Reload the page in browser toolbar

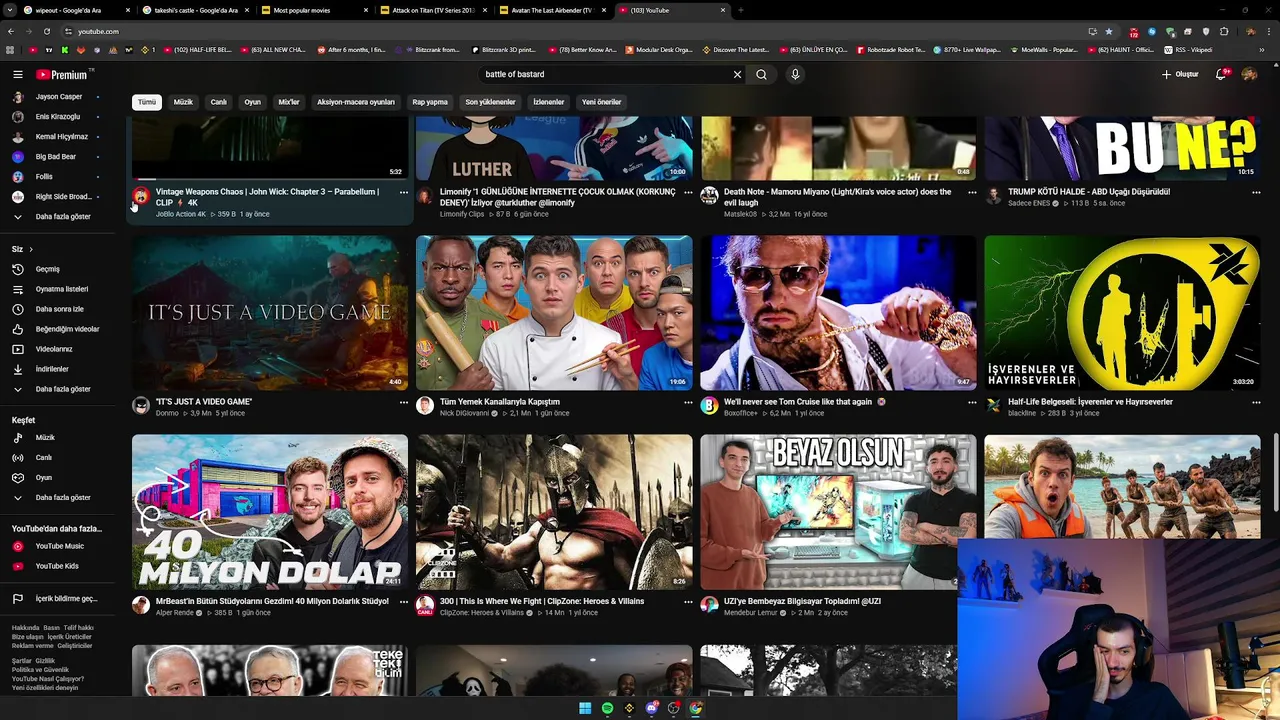(x=47, y=31)
